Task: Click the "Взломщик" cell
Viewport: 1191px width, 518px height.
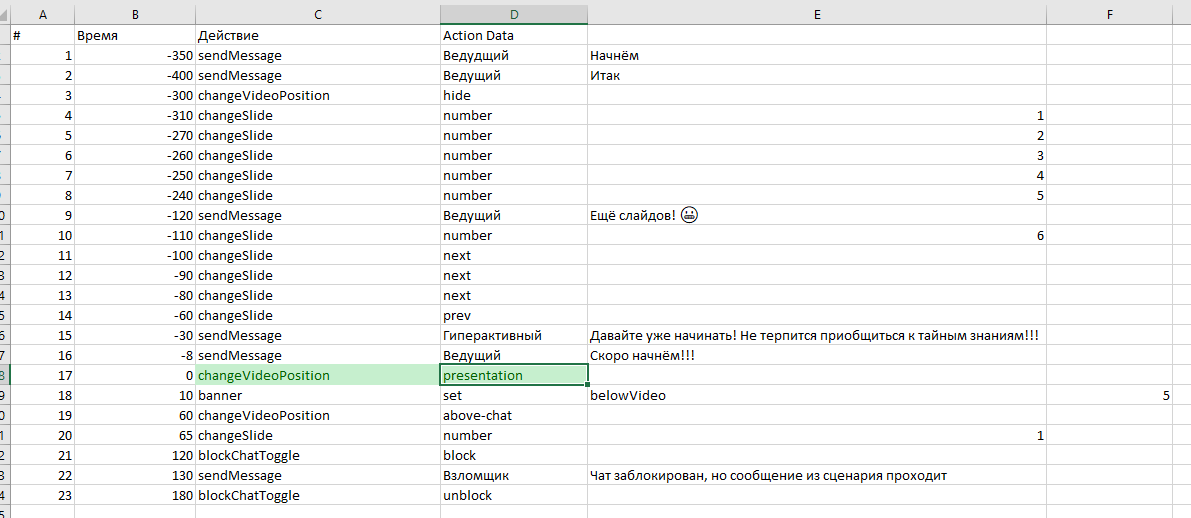Action: (513, 476)
